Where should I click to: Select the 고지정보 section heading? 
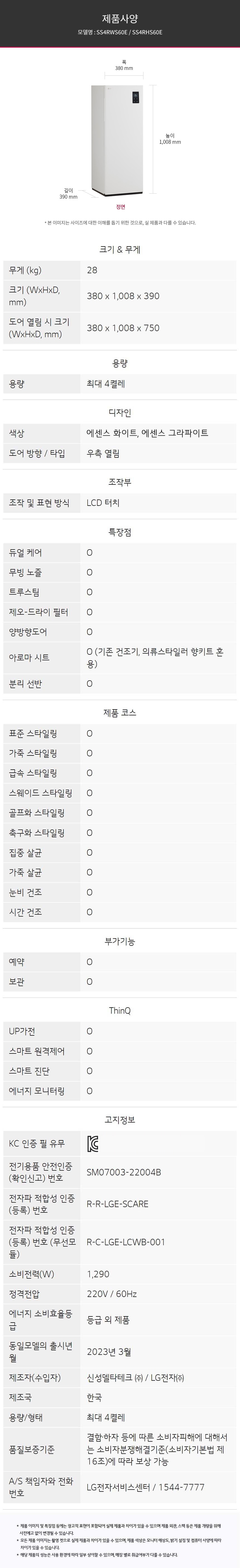coord(120,1119)
